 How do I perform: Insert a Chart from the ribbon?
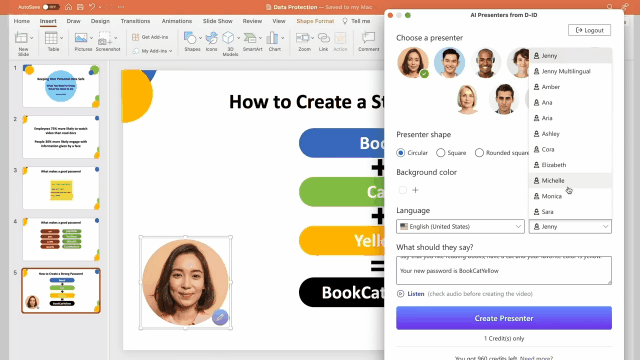pos(274,42)
